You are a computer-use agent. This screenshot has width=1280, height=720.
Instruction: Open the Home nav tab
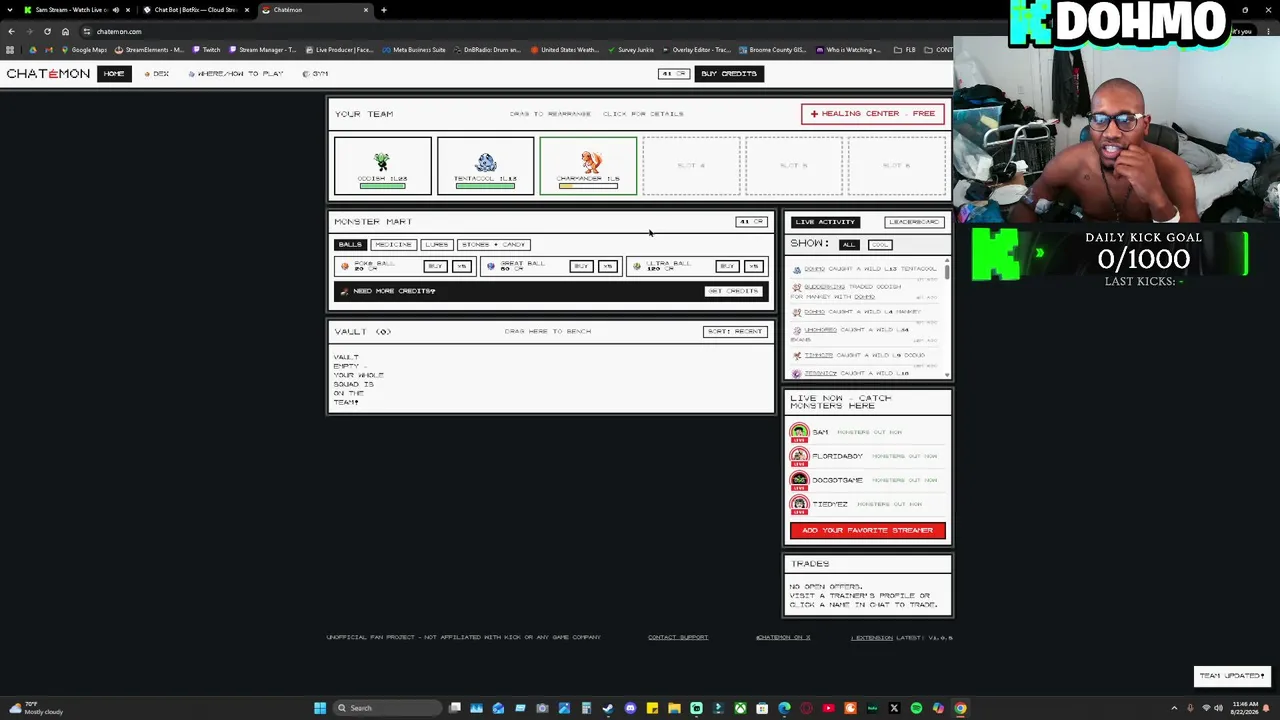(114, 73)
